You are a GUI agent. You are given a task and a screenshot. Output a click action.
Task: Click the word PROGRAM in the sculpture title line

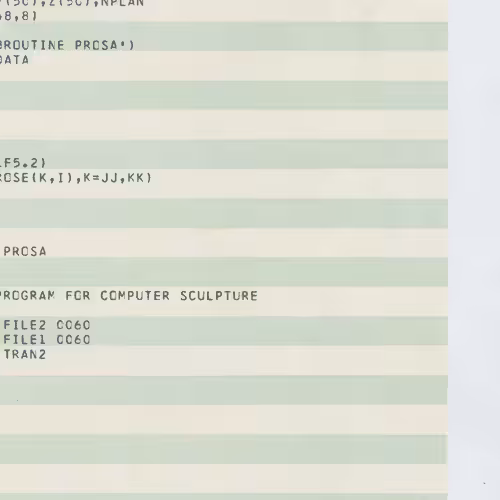(x=28, y=296)
